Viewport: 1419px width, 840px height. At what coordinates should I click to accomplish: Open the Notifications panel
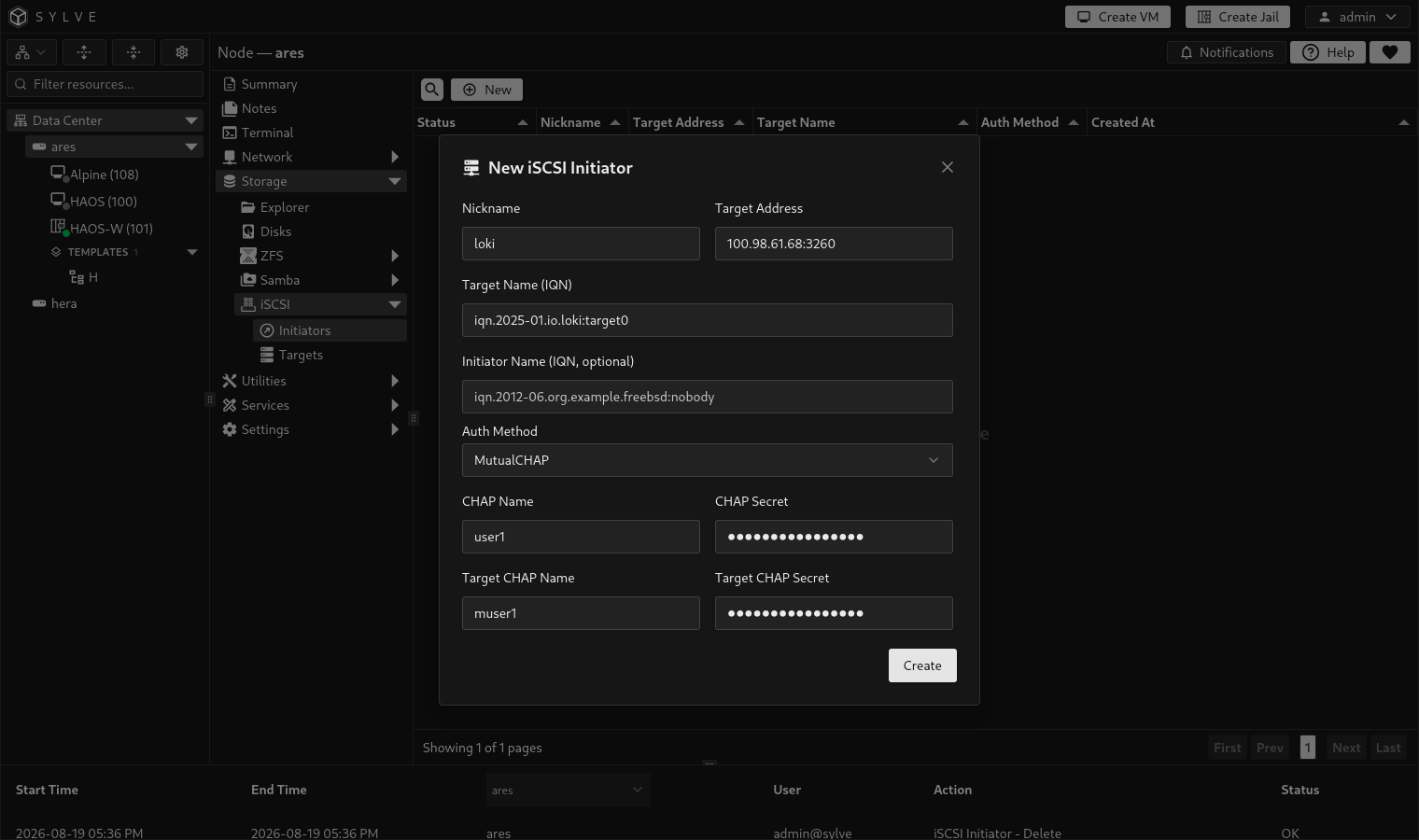point(1227,52)
